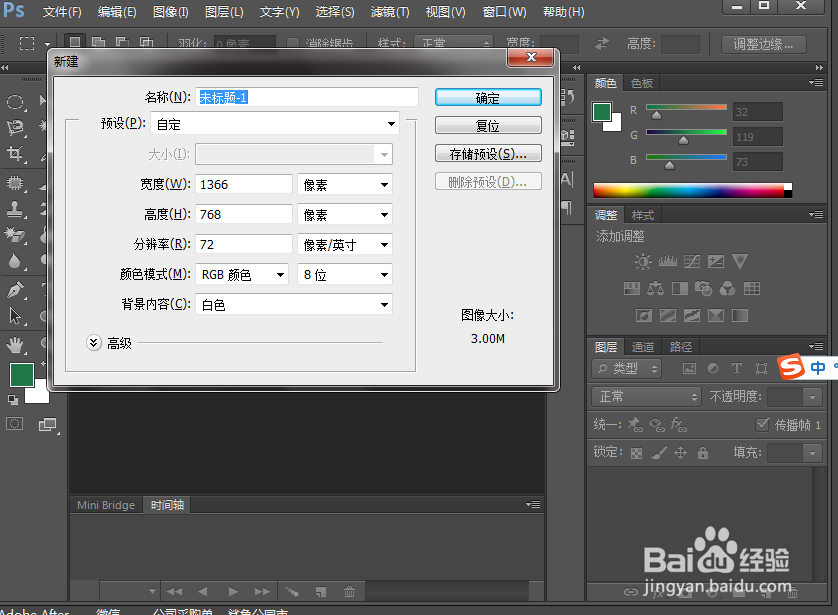The width and height of the screenshot is (838, 615).
Task: Open the color mode RGB dropdown
Action: pyautogui.click(x=242, y=274)
